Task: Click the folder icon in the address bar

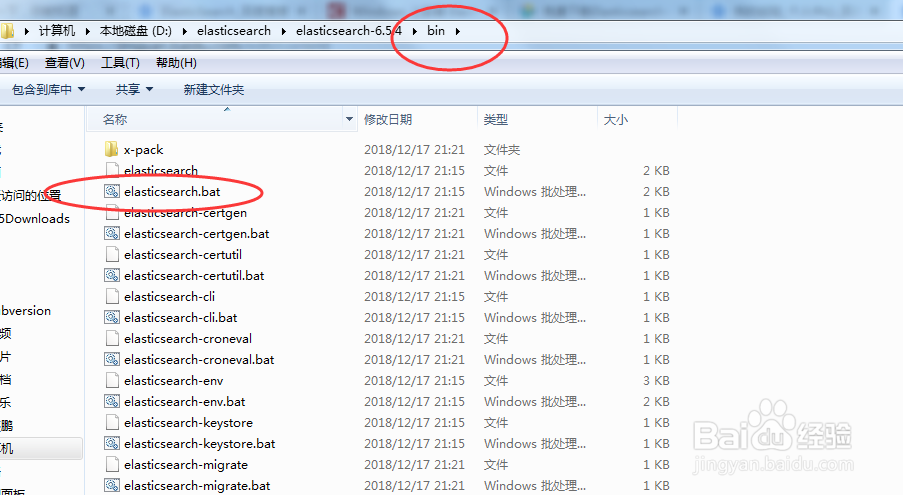Action: click(x=7, y=31)
